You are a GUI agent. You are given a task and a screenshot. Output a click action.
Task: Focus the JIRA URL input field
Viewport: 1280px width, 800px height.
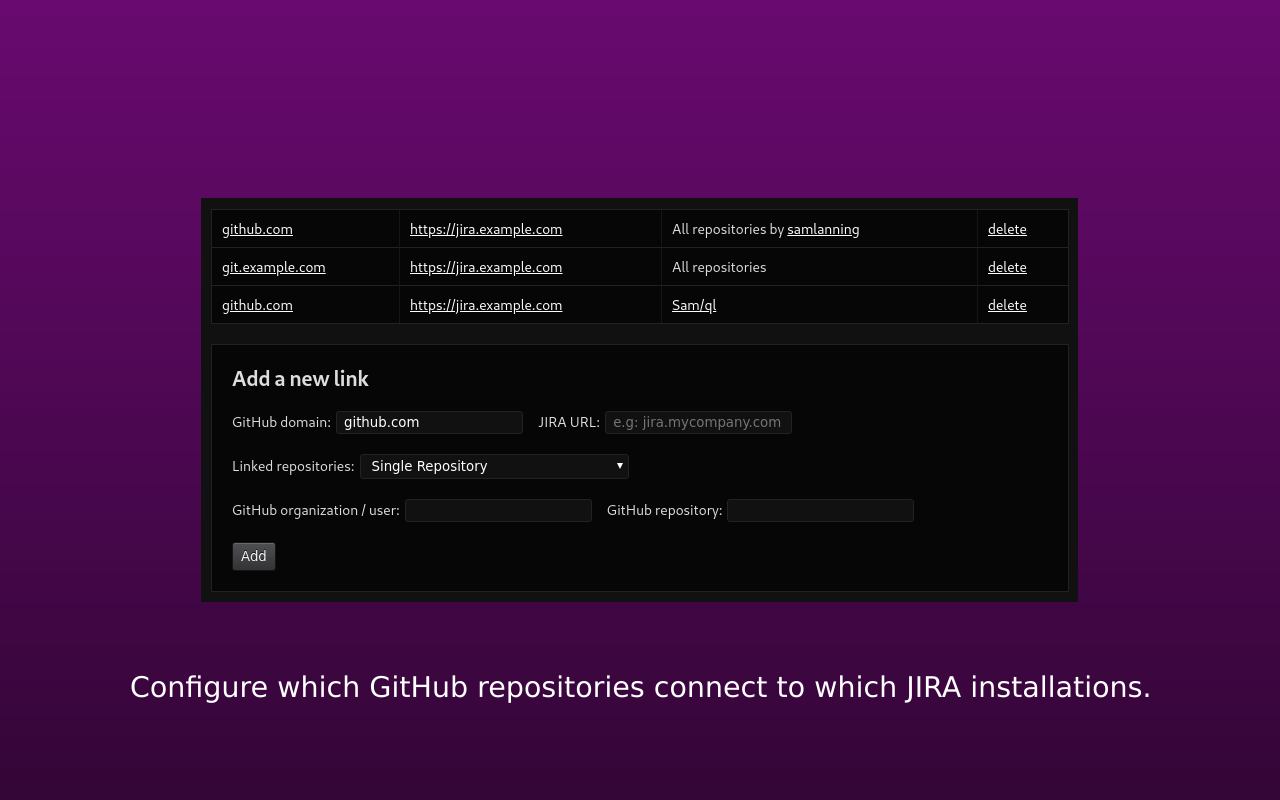coord(698,422)
